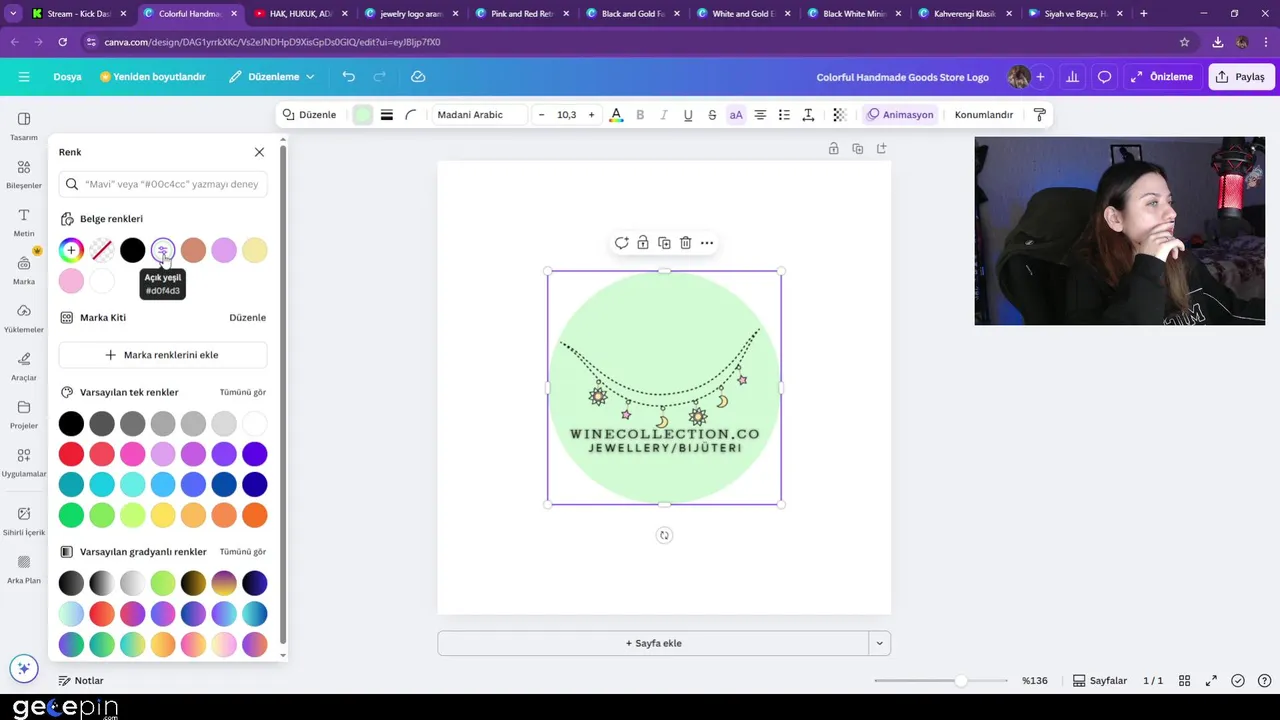Switch to the Black and Gold browser tab
1280x720 pixels.
(x=631, y=14)
